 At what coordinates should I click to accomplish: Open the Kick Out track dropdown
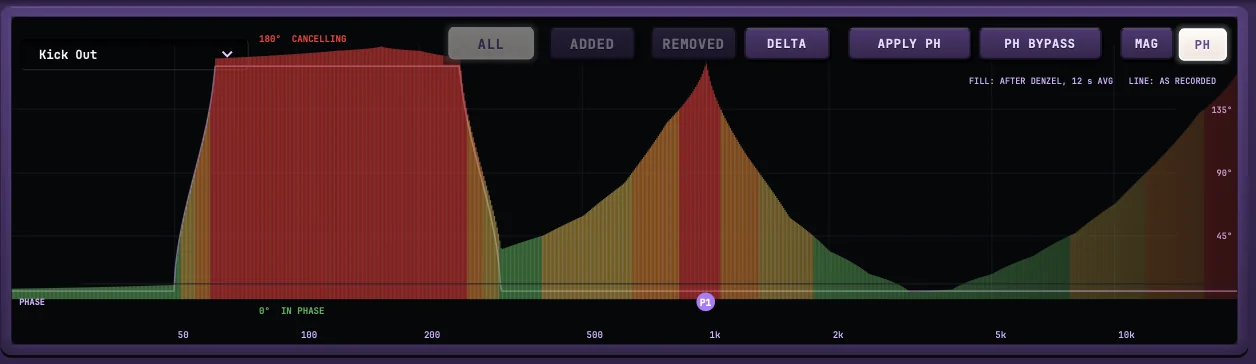pos(135,54)
